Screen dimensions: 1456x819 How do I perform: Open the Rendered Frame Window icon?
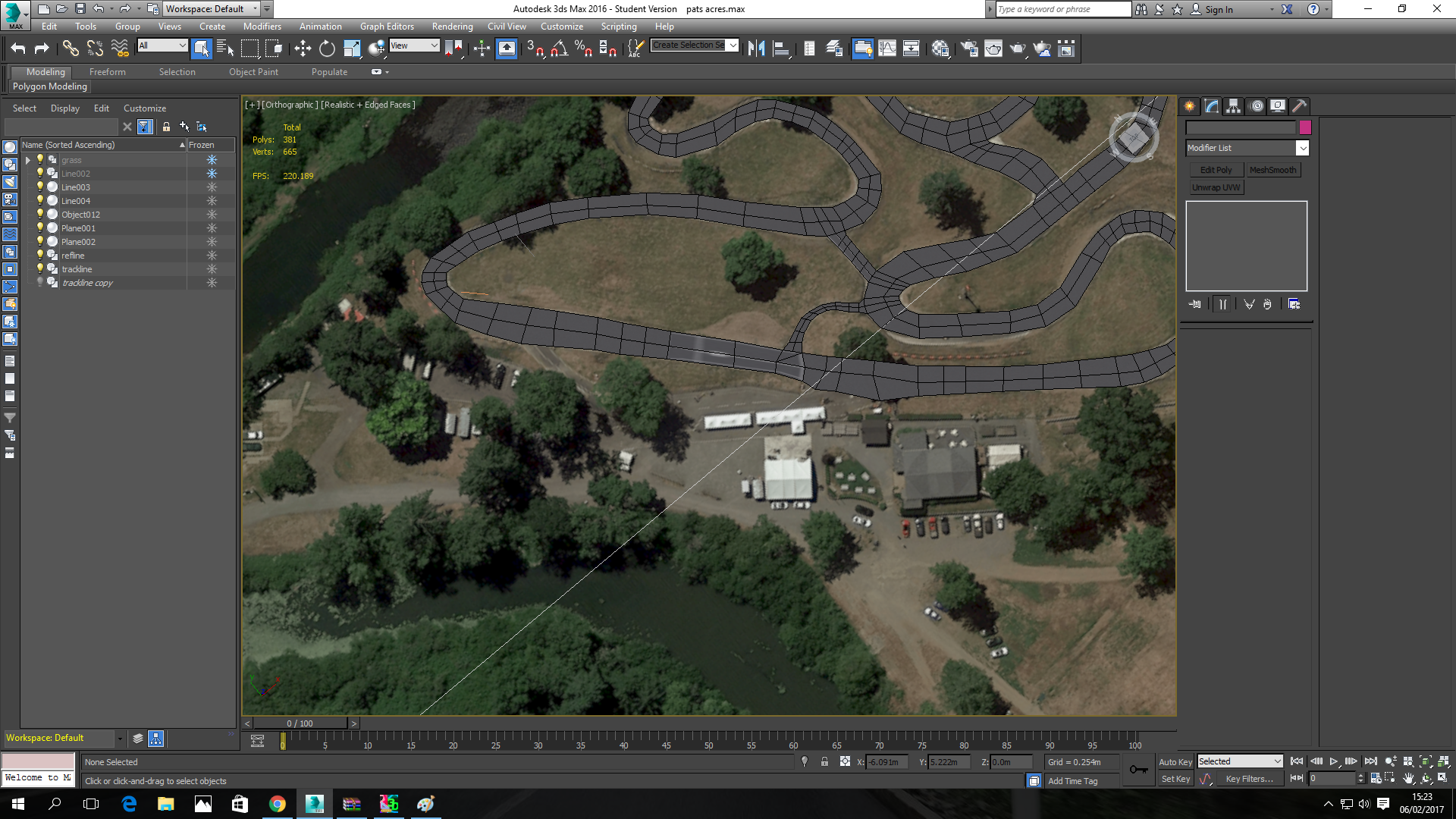(x=993, y=49)
